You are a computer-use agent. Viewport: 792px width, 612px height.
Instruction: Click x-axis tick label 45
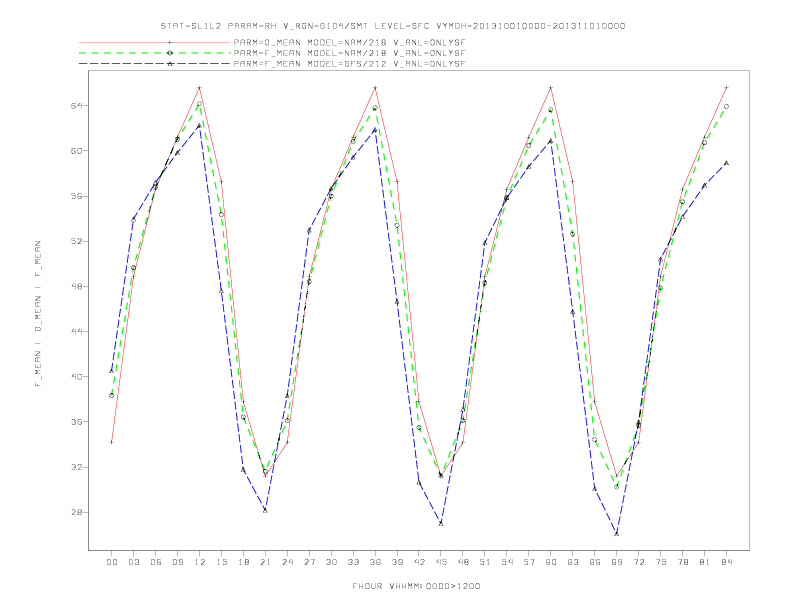441,562
